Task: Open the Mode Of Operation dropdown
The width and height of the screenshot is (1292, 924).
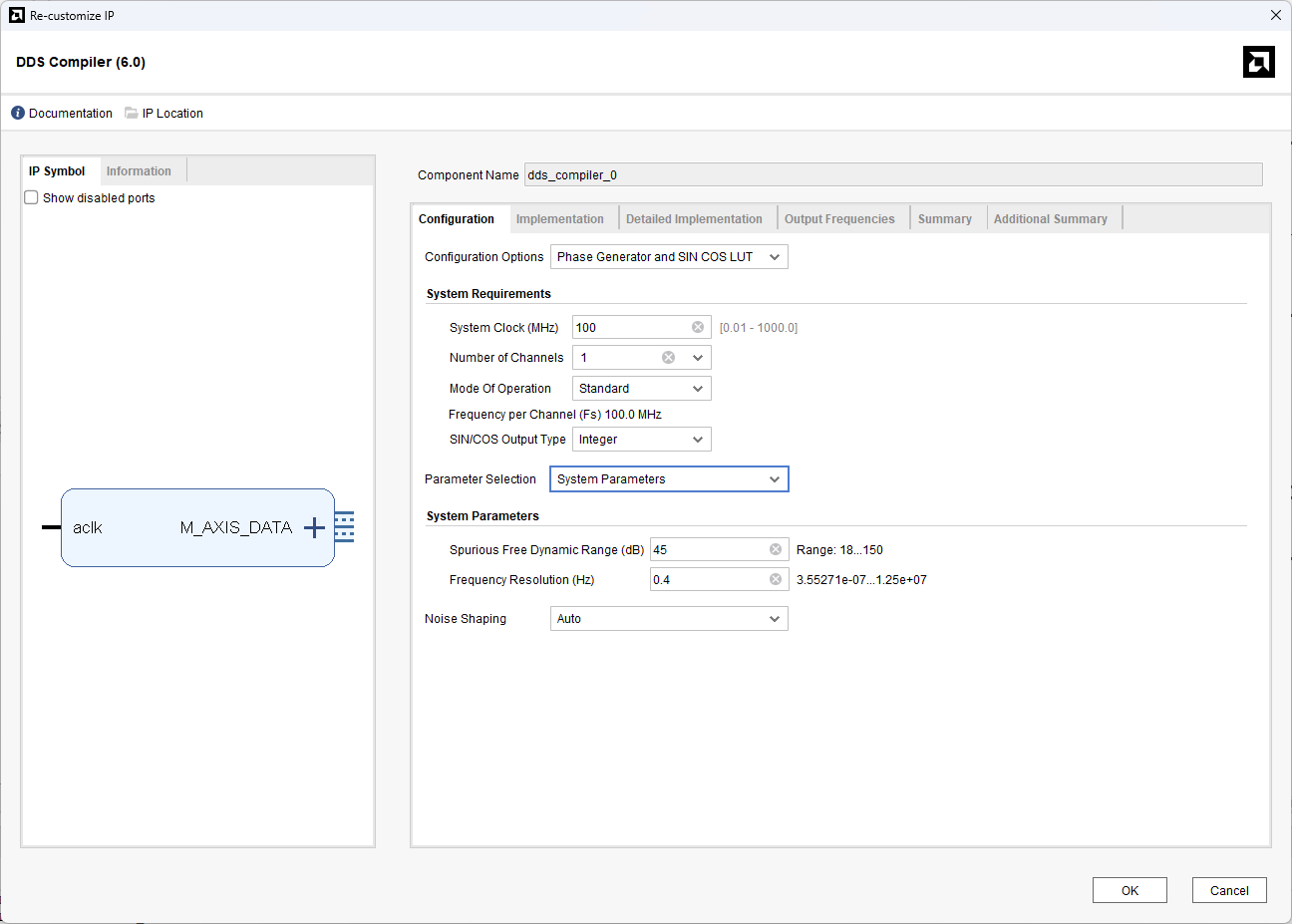Action: point(641,389)
